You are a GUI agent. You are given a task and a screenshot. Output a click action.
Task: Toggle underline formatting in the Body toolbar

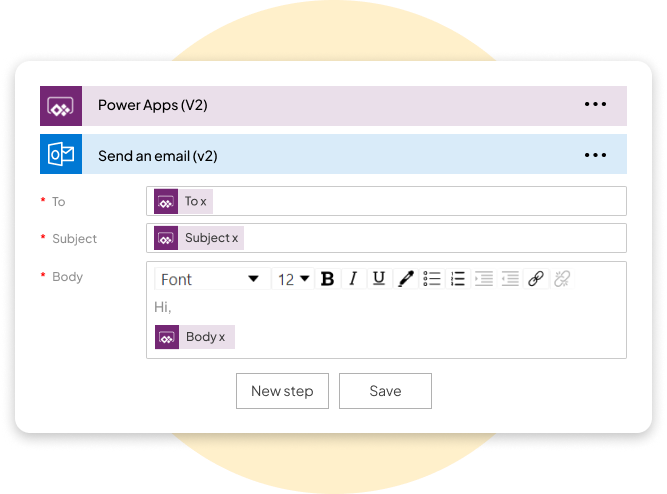click(378, 279)
